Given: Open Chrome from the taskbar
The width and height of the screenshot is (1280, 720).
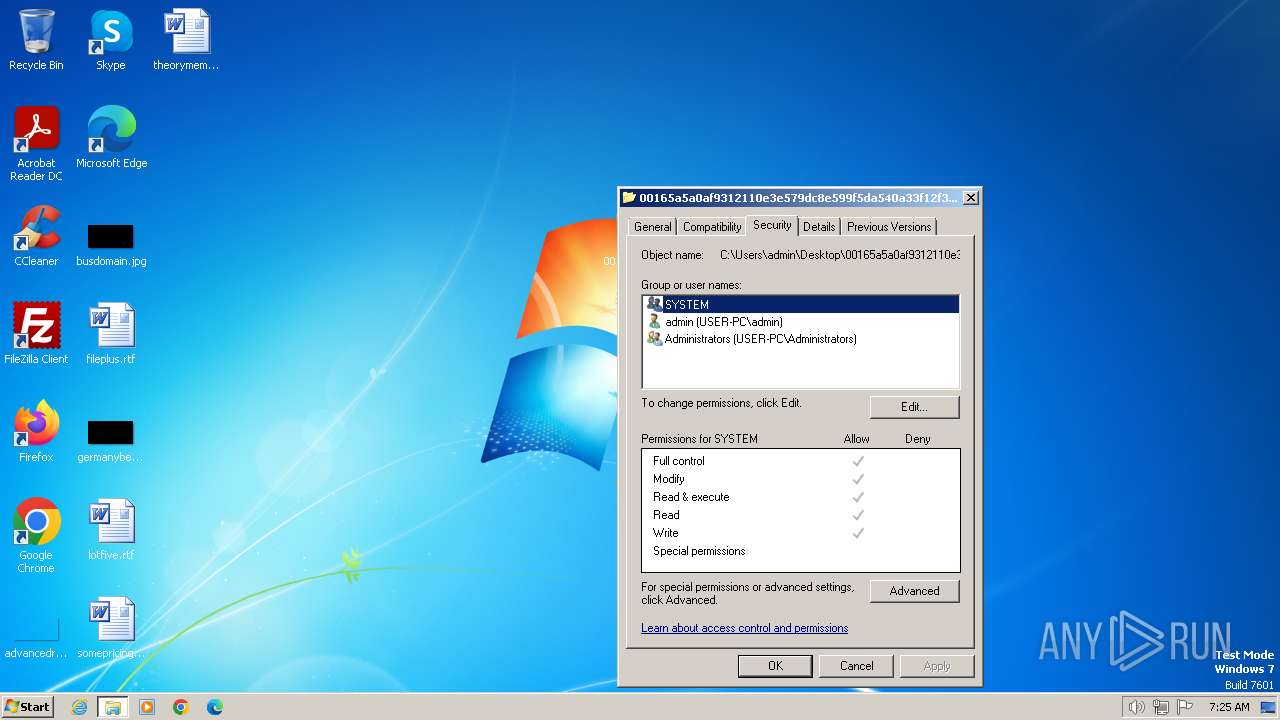Looking at the screenshot, I should 181,707.
